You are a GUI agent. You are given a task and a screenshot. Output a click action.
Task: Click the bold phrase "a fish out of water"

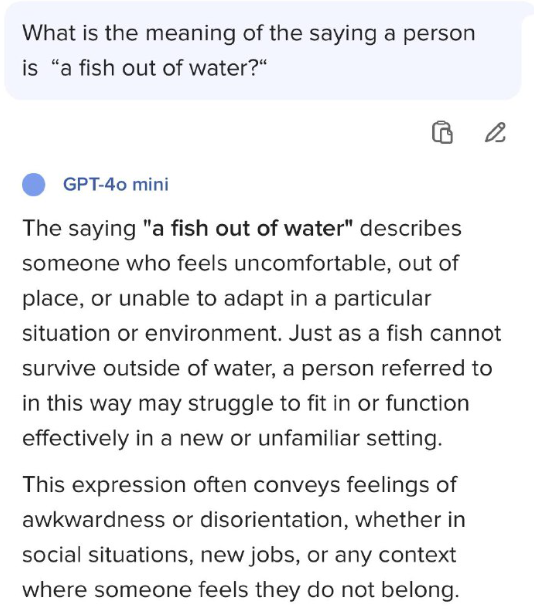[x=248, y=228]
